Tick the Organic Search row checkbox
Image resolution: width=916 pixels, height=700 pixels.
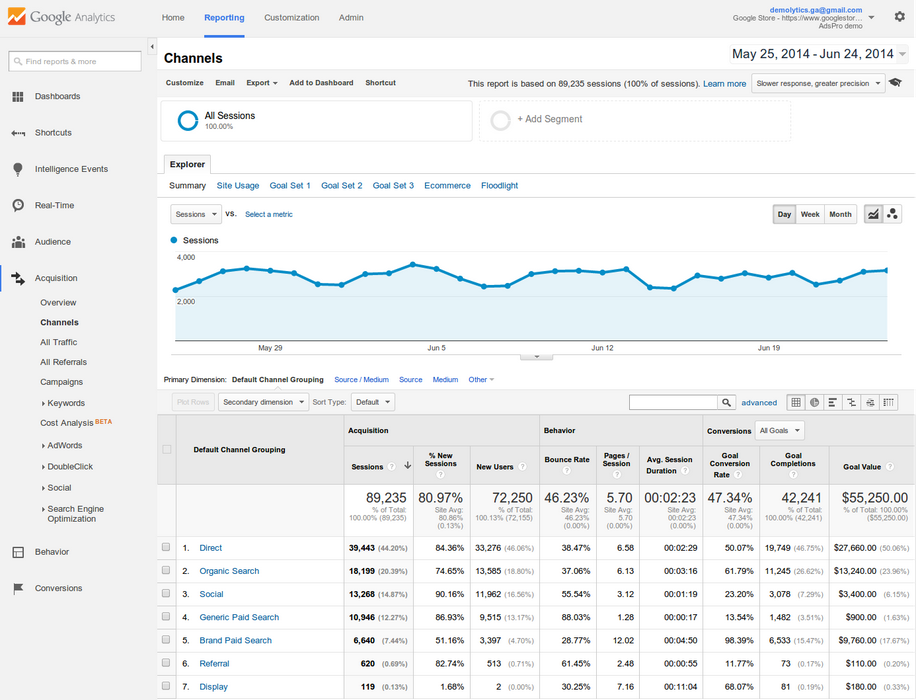click(166, 571)
